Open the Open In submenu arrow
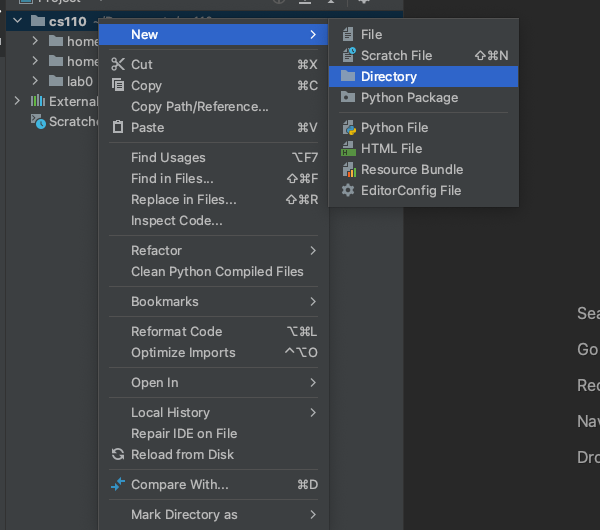Screen dimensions: 600x530 (x=313, y=382)
